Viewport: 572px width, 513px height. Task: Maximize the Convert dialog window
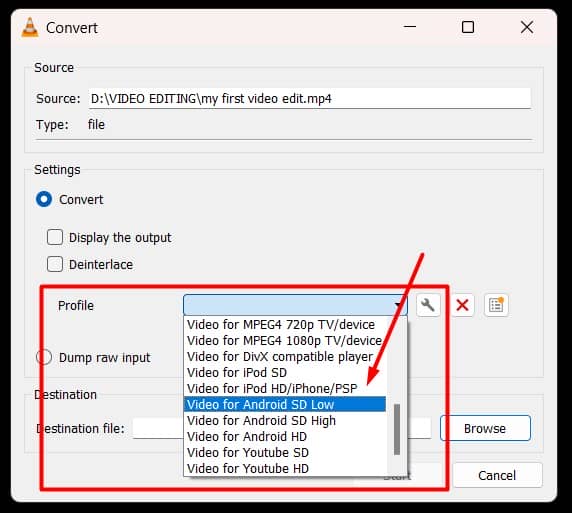click(468, 27)
